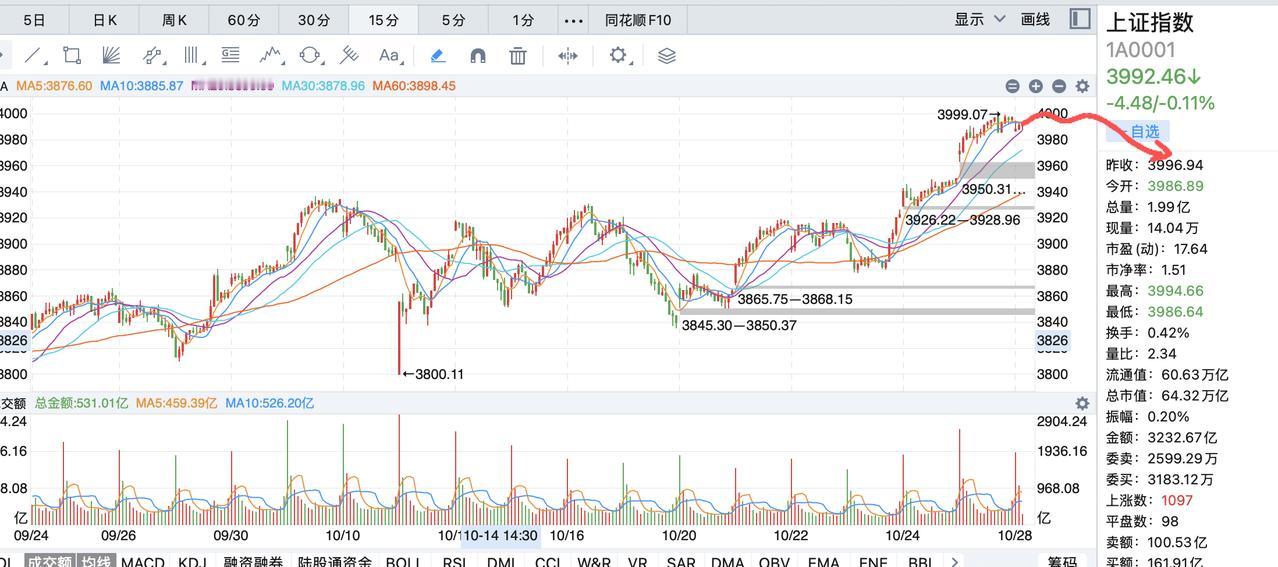Select the BOLL indicator
Image resolution: width=1278 pixels, height=567 pixels.
coord(402,562)
